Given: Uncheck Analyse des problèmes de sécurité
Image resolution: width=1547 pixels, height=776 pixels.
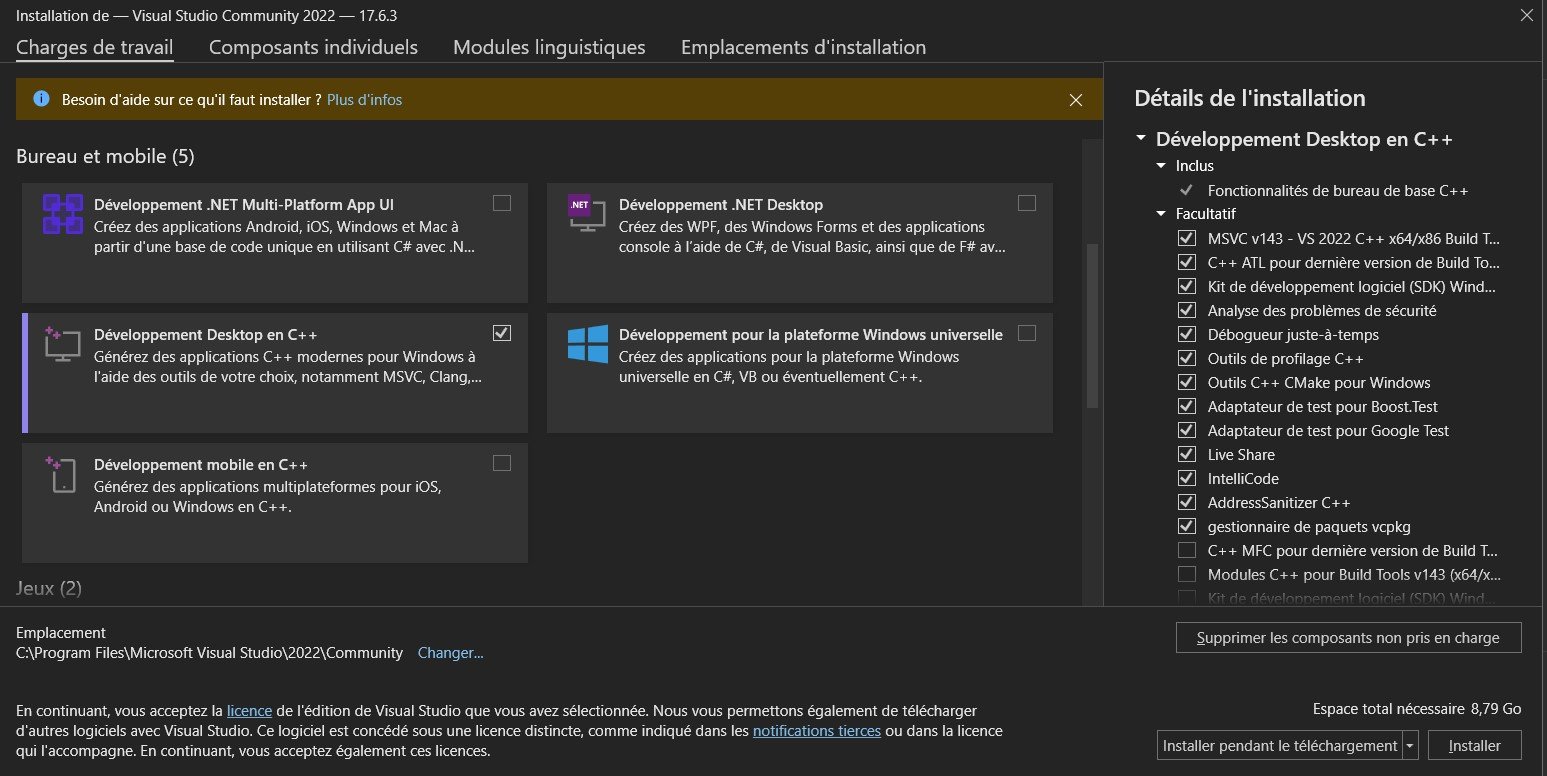Looking at the screenshot, I should point(1187,310).
